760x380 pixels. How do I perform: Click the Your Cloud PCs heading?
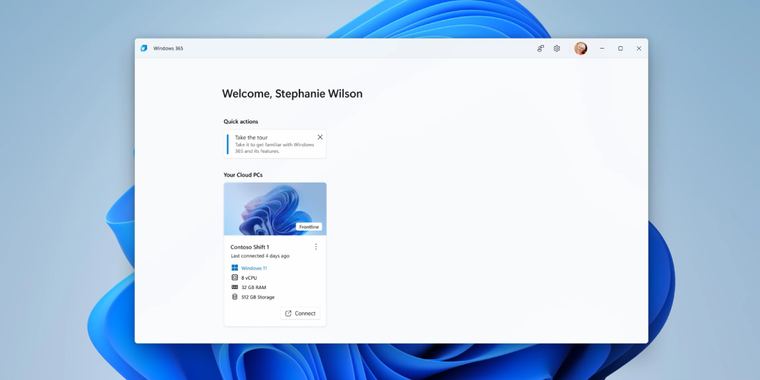[243, 175]
